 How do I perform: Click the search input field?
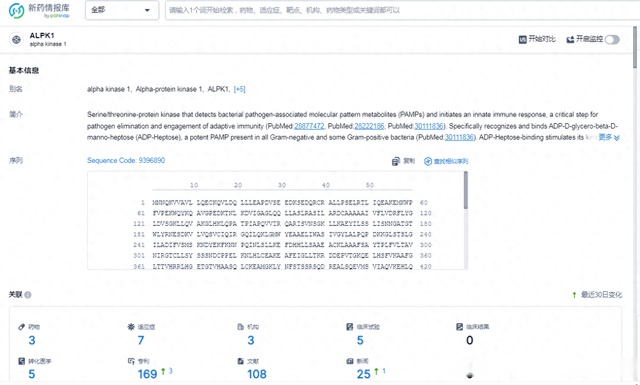402,10
